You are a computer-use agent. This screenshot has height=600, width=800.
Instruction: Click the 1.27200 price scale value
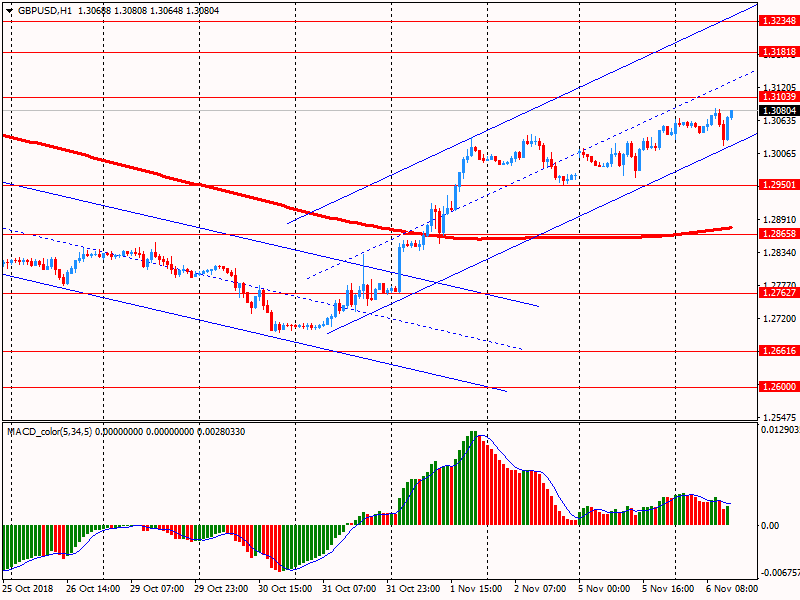[x=779, y=318]
